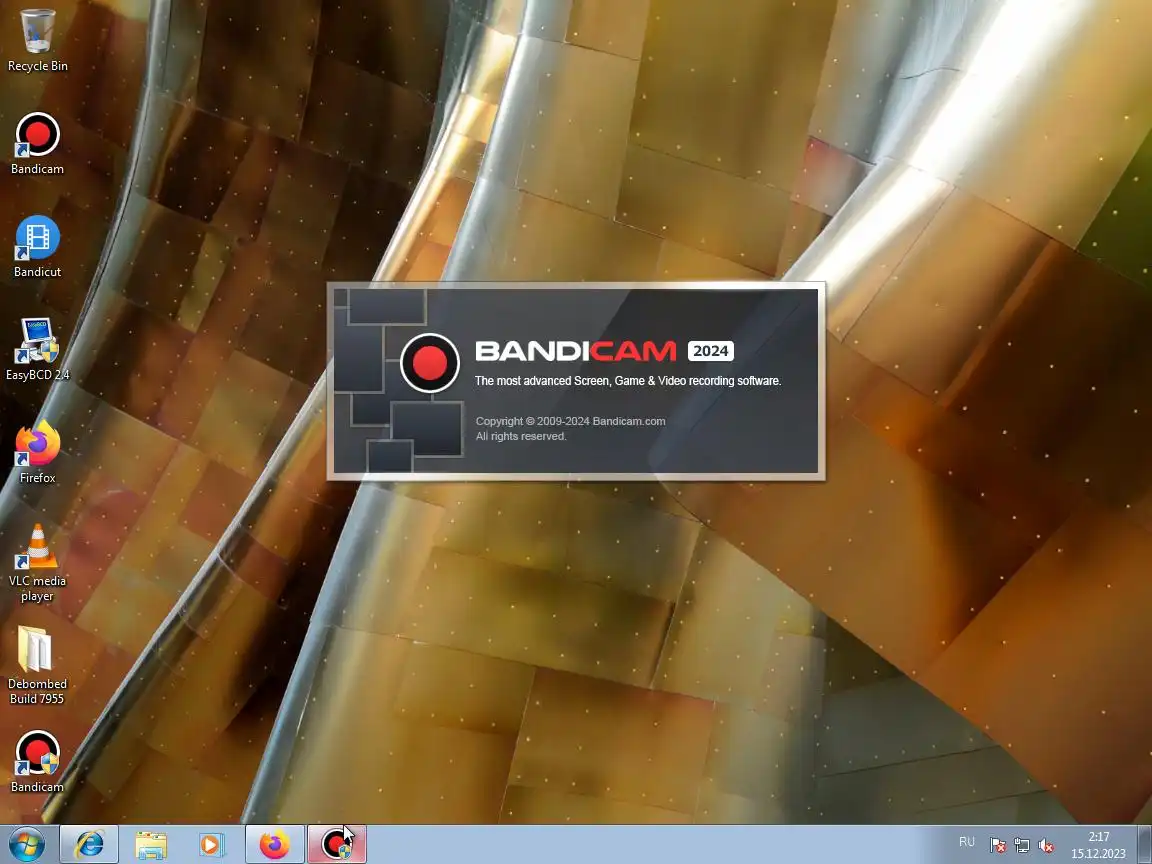
Task: Select the Debombed Build 7955 folder
Action: [37, 665]
